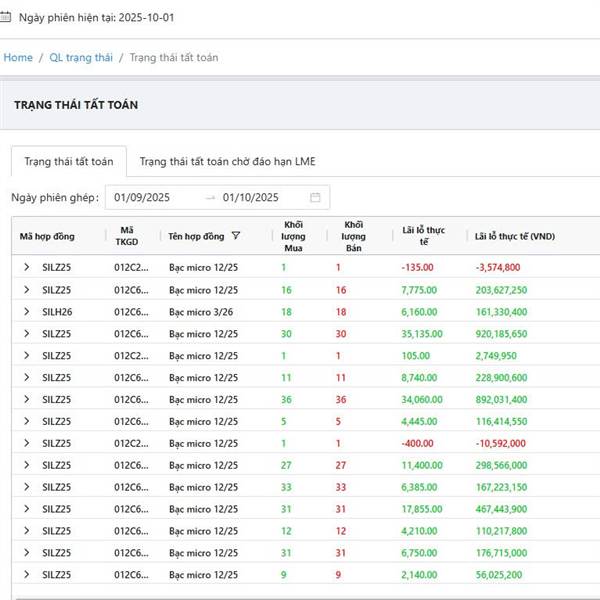Click the Khối lượng Mua column header
The width and height of the screenshot is (600, 600).
pyautogui.click(x=294, y=236)
